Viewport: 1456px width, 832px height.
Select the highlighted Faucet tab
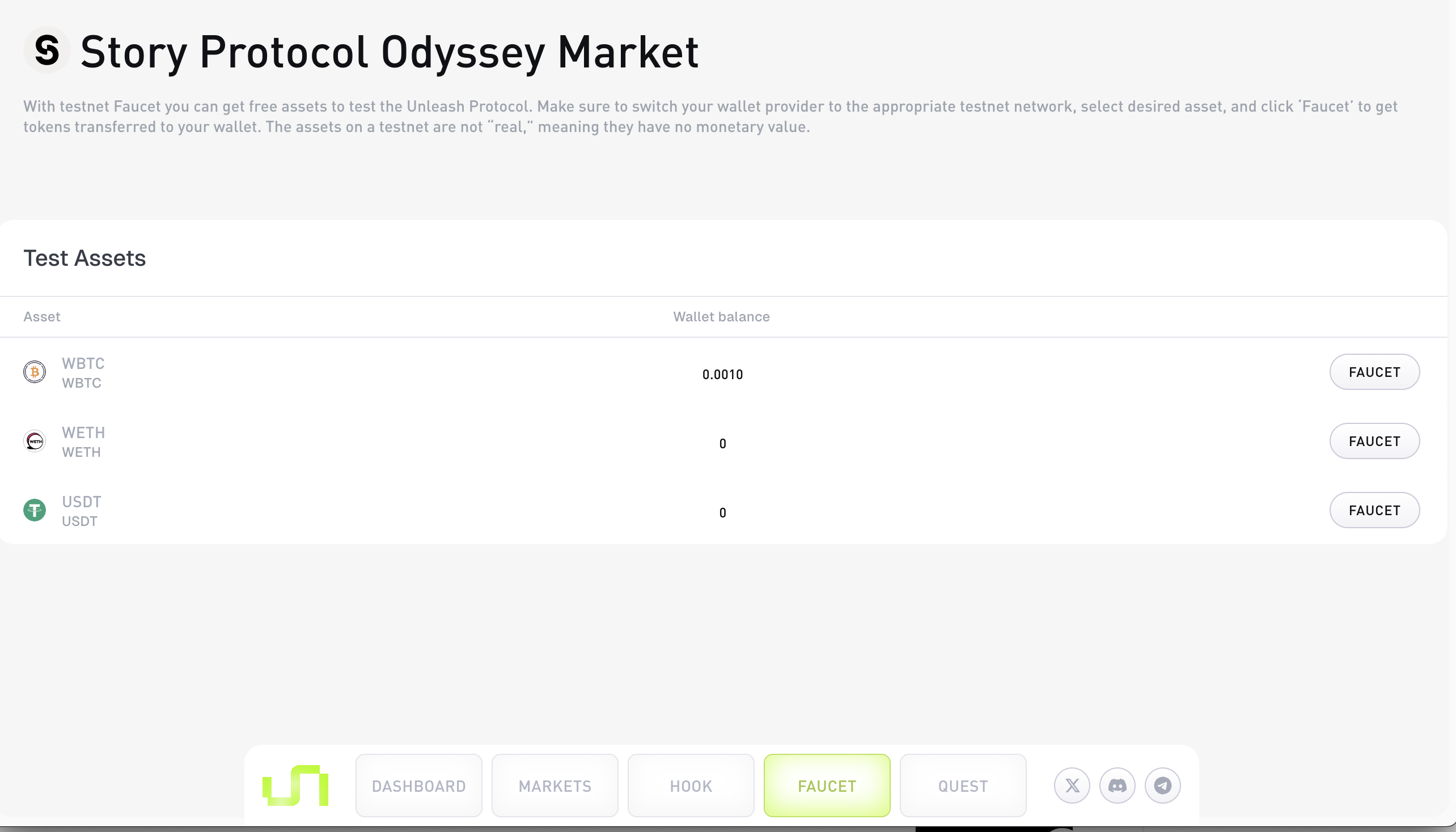[x=827, y=786]
